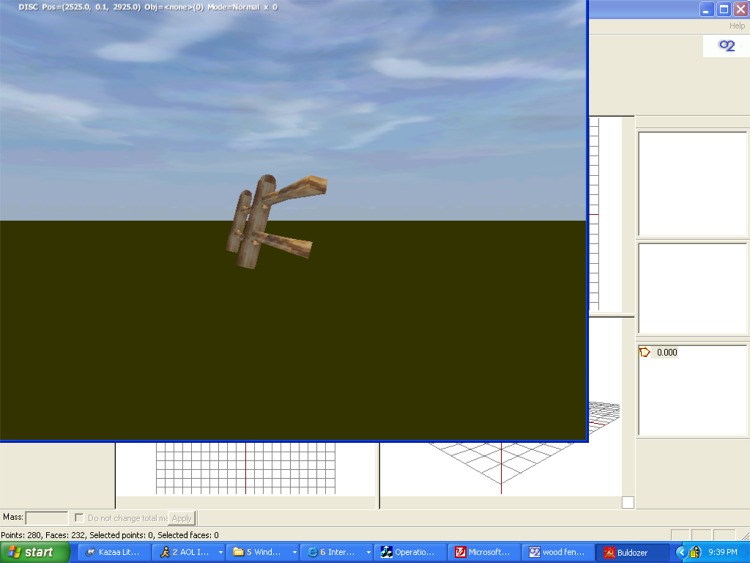750x563 pixels.
Task: Expand the AOL taskbar group arrow
Action: (220, 552)
